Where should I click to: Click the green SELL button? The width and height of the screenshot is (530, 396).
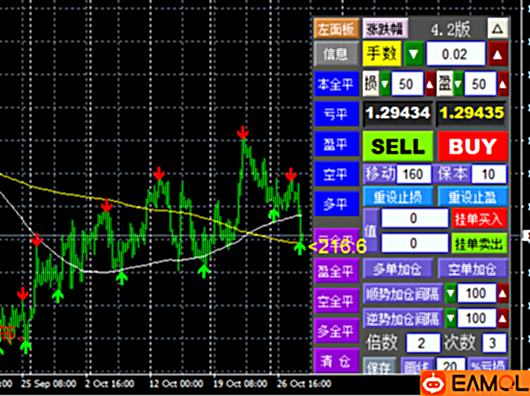398,146
